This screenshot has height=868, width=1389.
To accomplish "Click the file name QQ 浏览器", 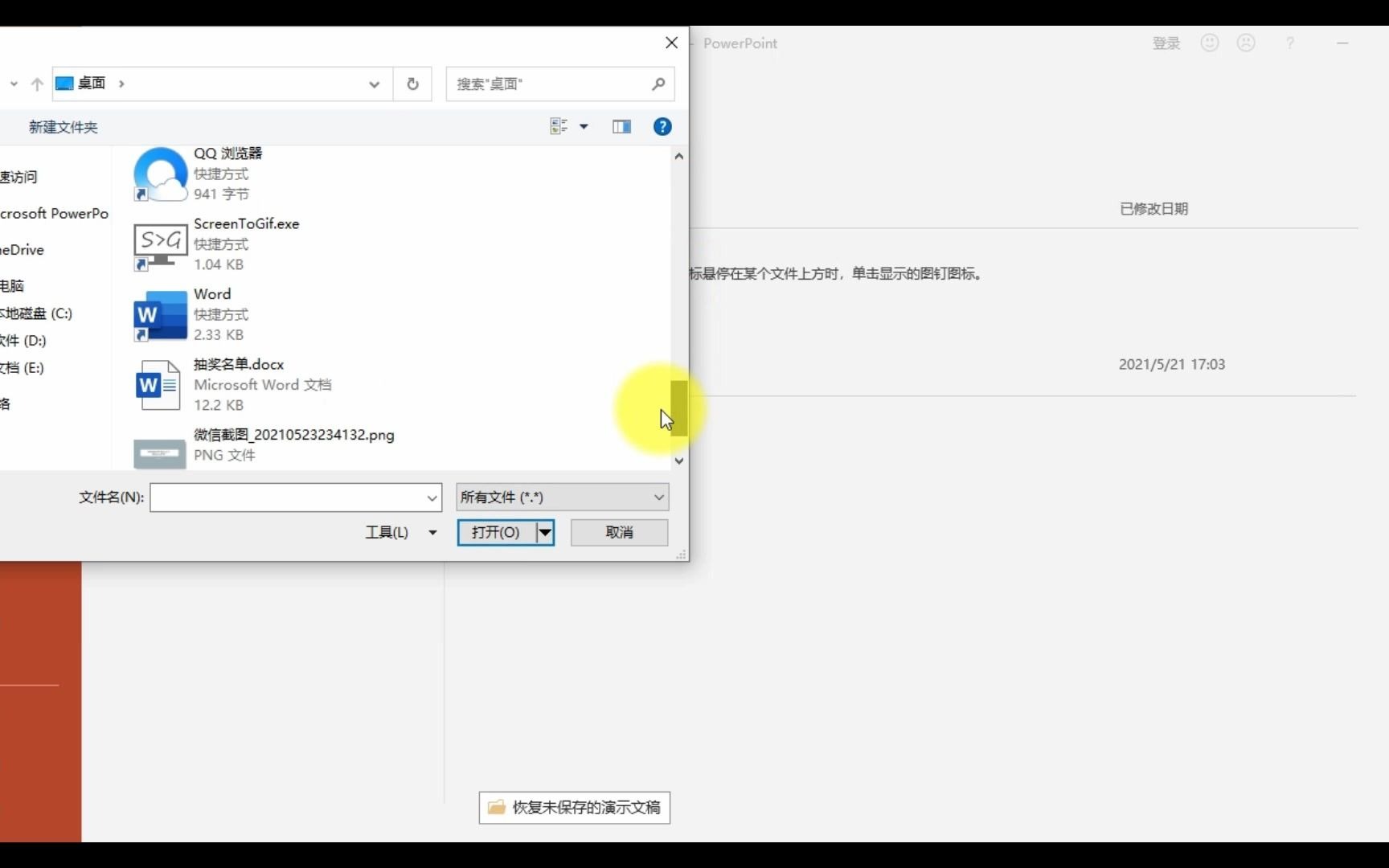I will click(227, 154).
